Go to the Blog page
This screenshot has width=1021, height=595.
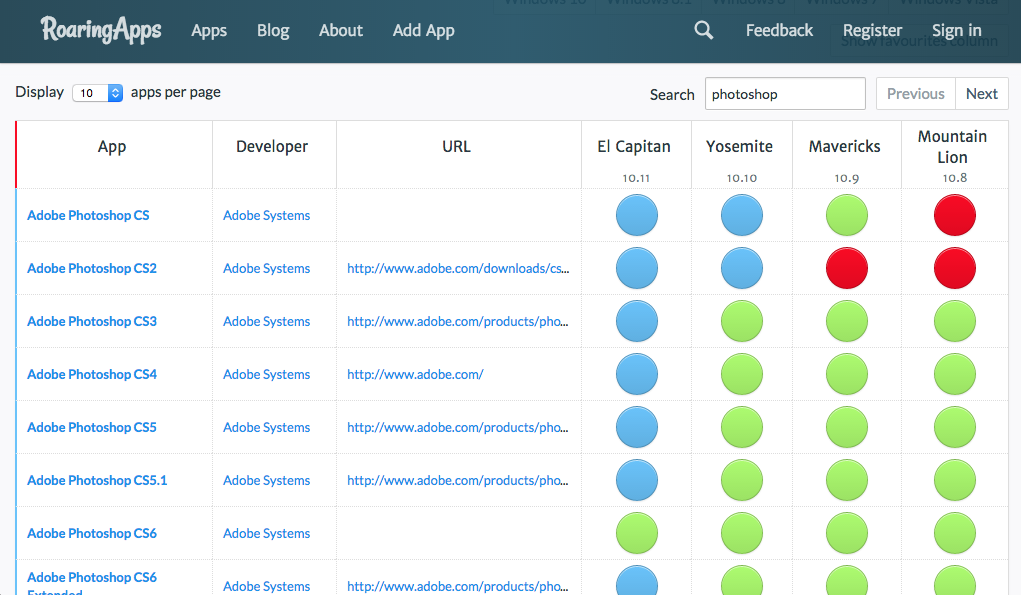point(273,31)
